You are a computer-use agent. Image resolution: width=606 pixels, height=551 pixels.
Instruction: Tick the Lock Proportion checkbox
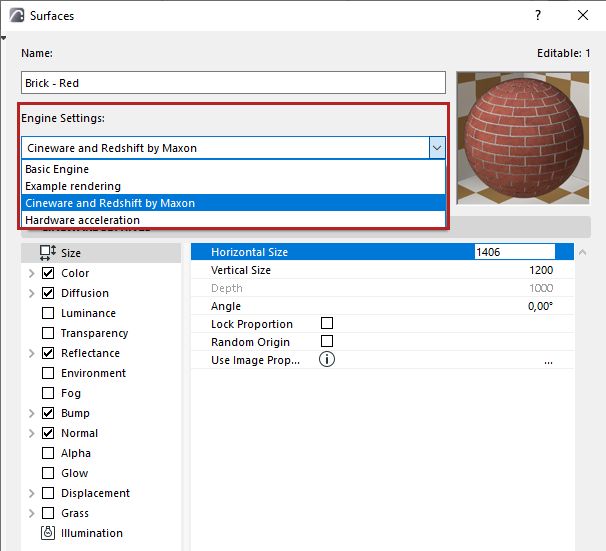point(327,323)
